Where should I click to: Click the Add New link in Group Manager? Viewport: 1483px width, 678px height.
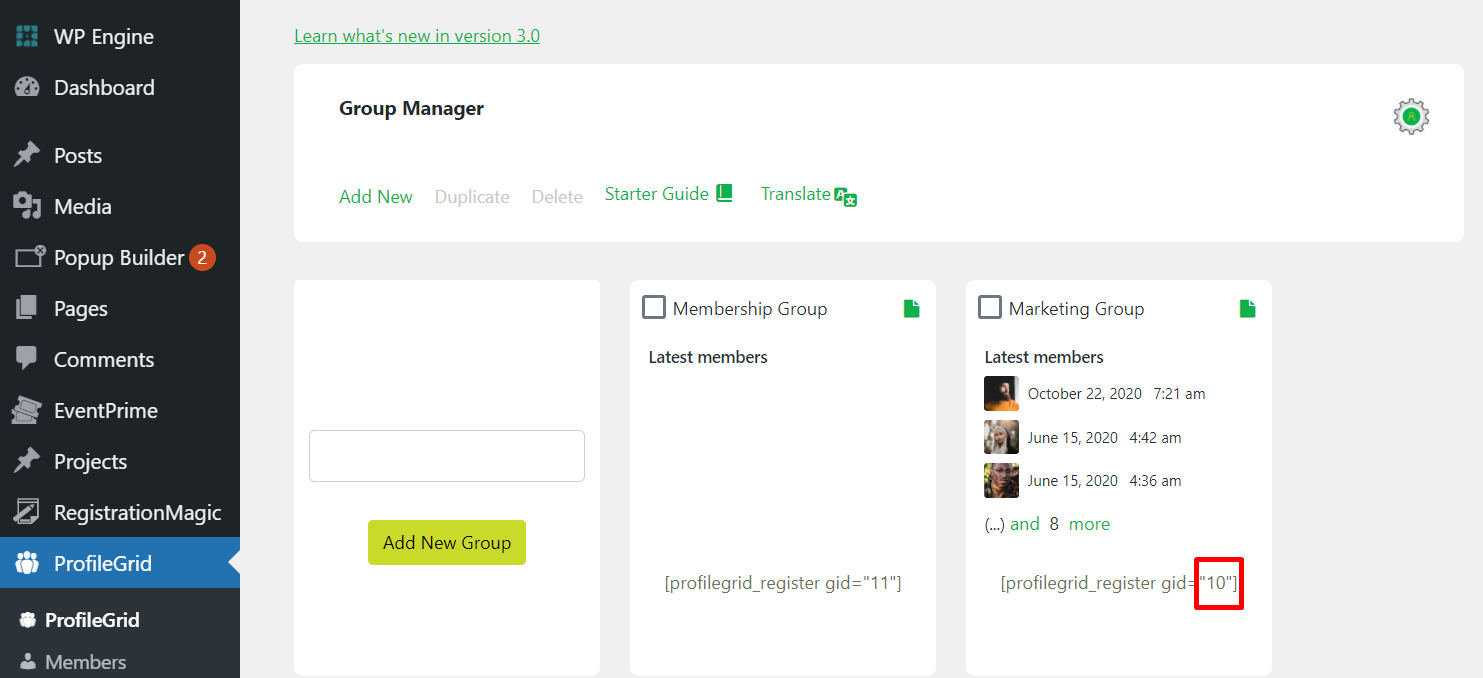coord(375,197)
